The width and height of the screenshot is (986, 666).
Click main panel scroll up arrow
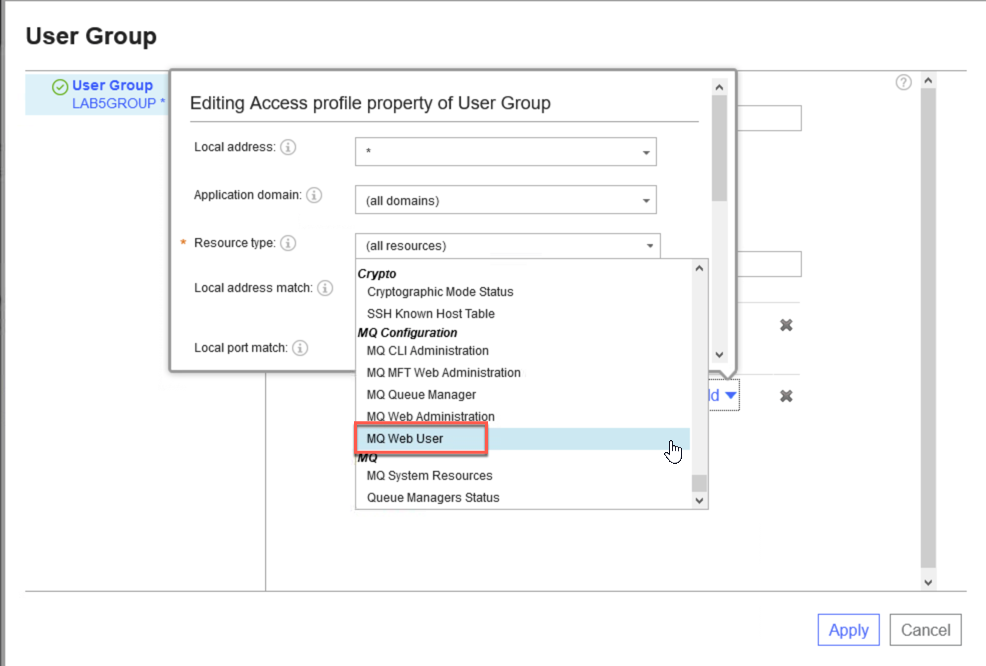pyautogui.click(x=928, y=80)
